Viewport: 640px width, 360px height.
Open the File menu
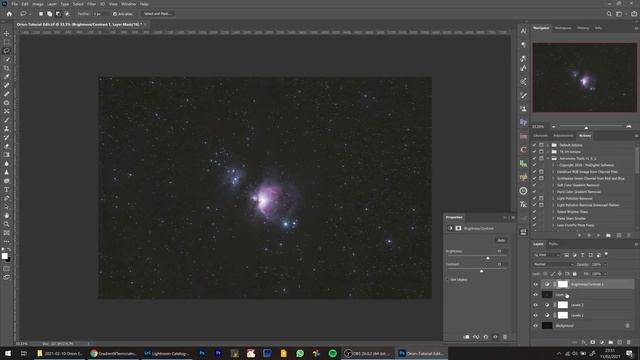(x=15, y=4)
